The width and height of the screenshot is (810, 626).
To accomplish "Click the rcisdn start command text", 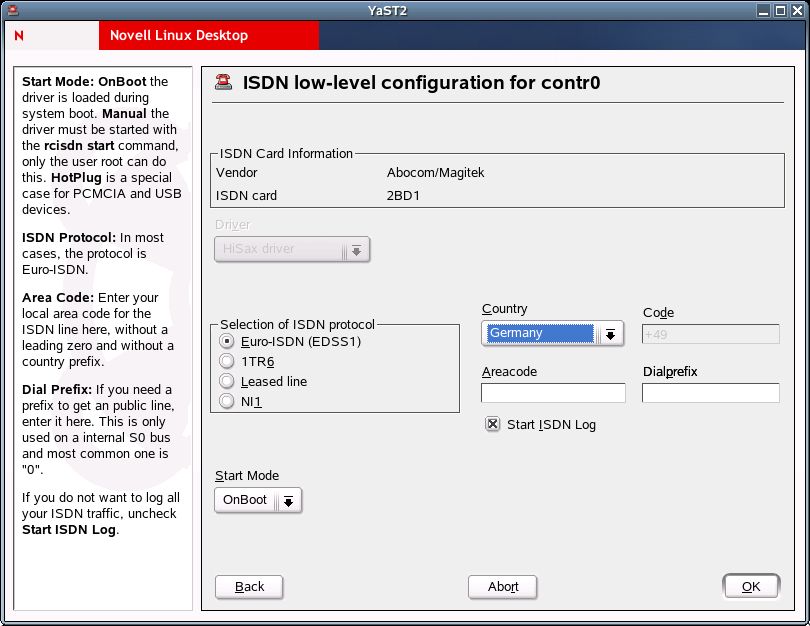I will pyautogui.click(x=79, y=146).
